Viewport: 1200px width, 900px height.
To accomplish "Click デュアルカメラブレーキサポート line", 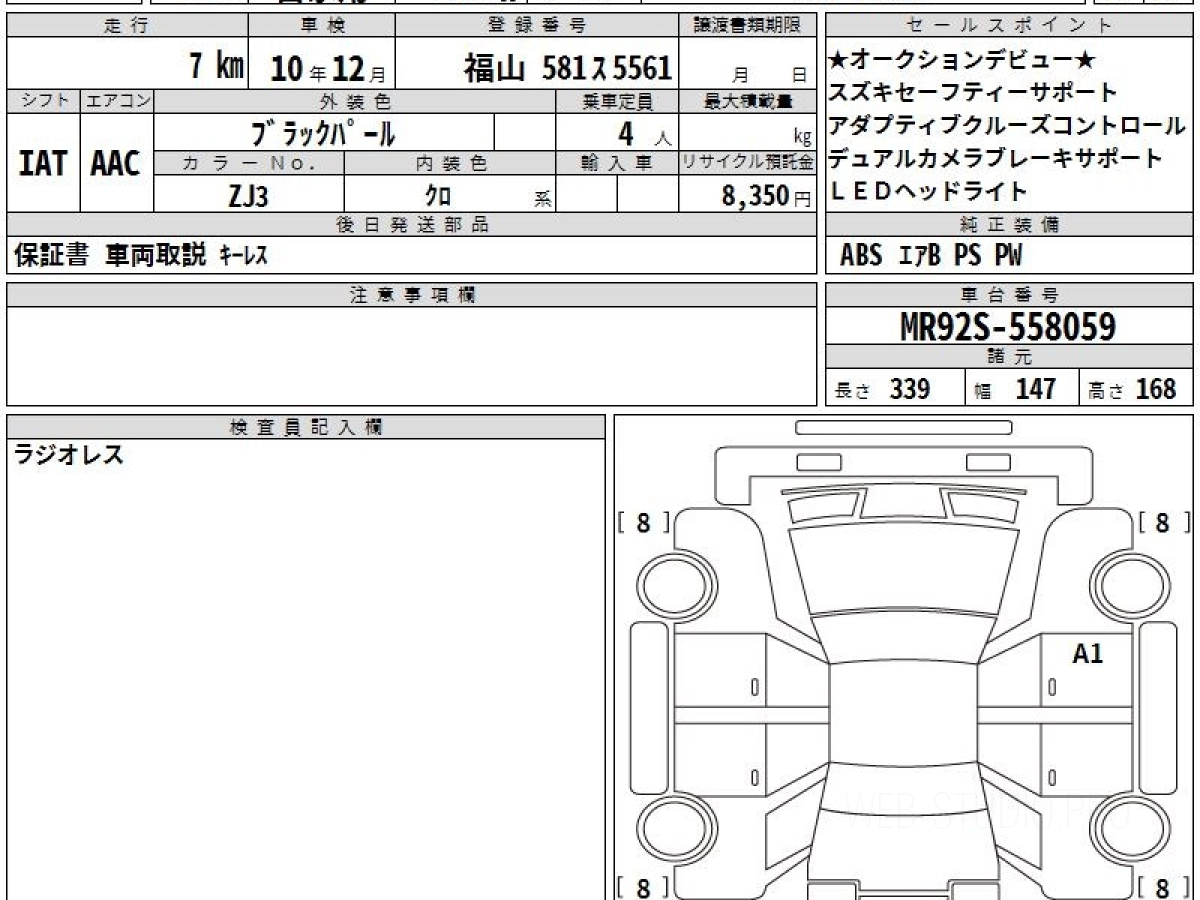I will pos(996,159).
